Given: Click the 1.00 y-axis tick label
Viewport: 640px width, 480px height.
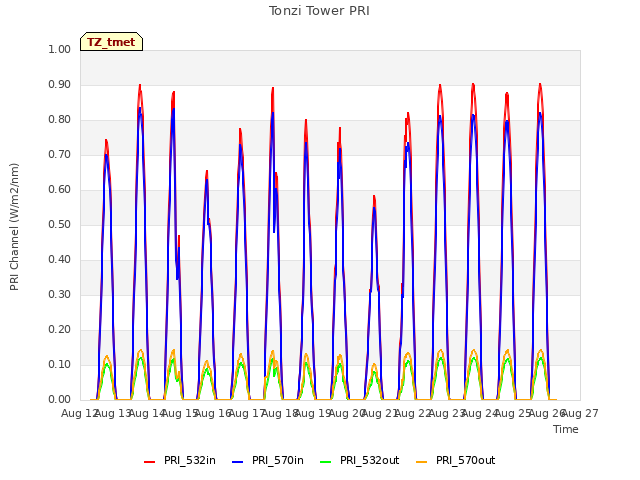Looking at the screenshot, I should pos(60,49).
